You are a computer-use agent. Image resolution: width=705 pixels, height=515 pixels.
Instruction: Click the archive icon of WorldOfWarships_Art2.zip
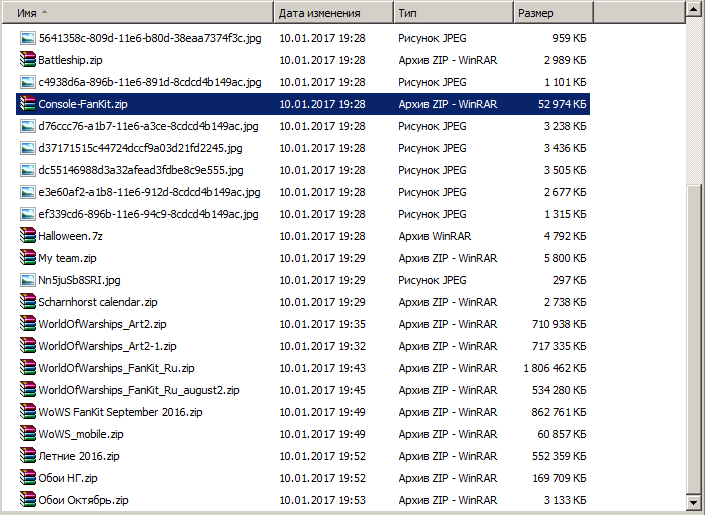[x=27, y=324]
